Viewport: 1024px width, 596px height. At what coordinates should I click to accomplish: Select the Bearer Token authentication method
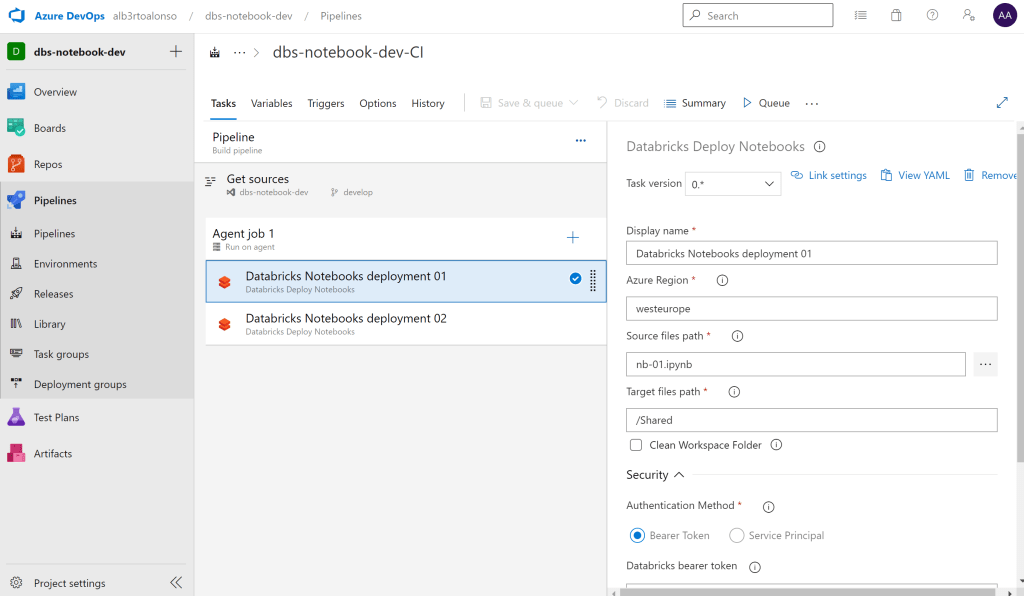[638, 535]
